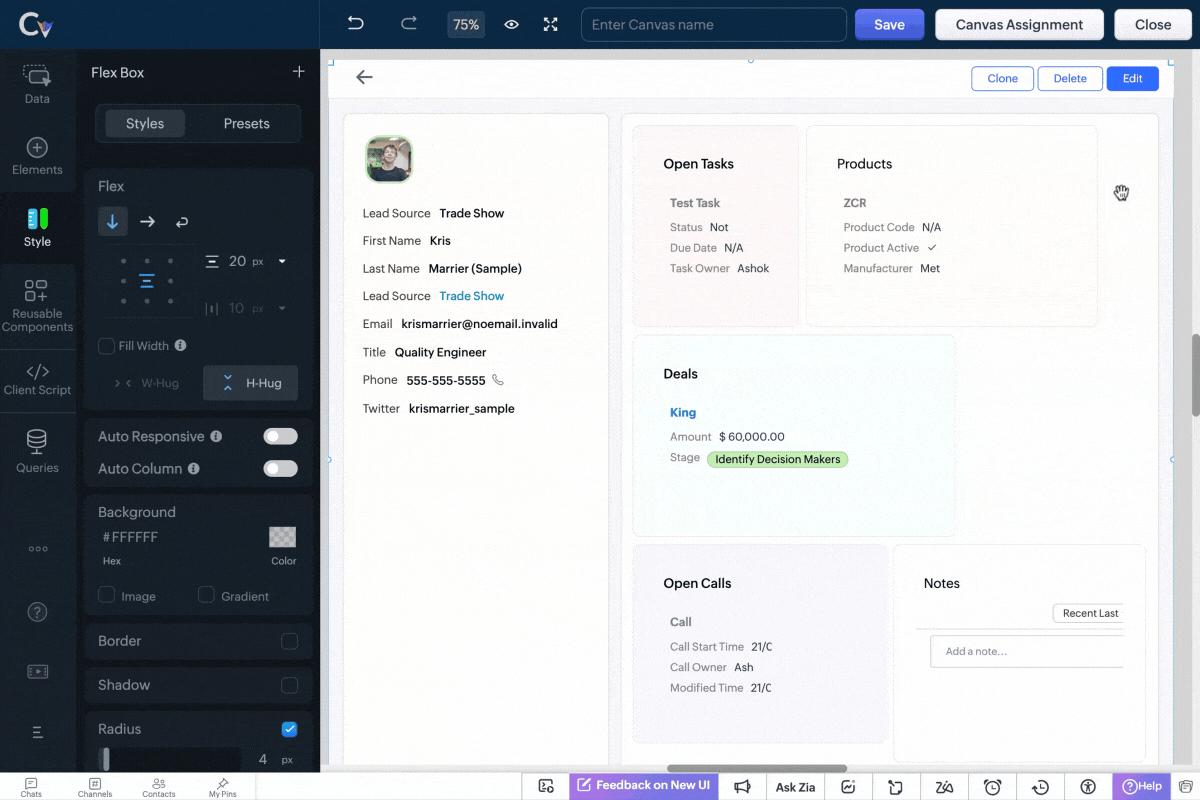Click the Add a note field

tap(1027, 651)
